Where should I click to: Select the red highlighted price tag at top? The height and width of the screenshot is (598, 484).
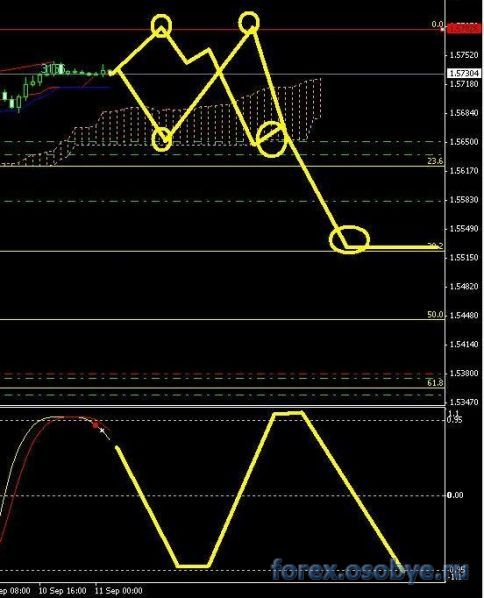463,28
